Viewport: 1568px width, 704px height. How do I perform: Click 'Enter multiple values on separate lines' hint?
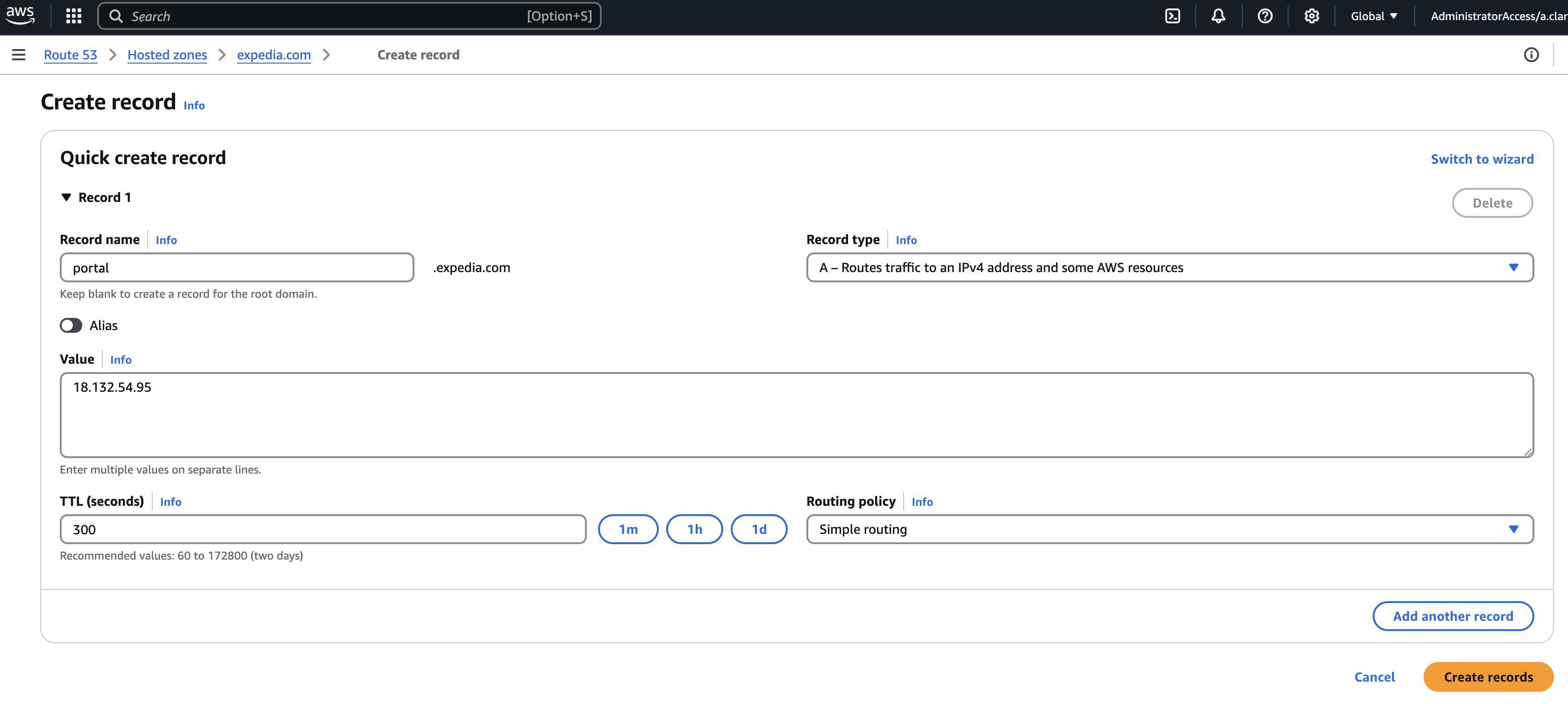pos(160,470)
